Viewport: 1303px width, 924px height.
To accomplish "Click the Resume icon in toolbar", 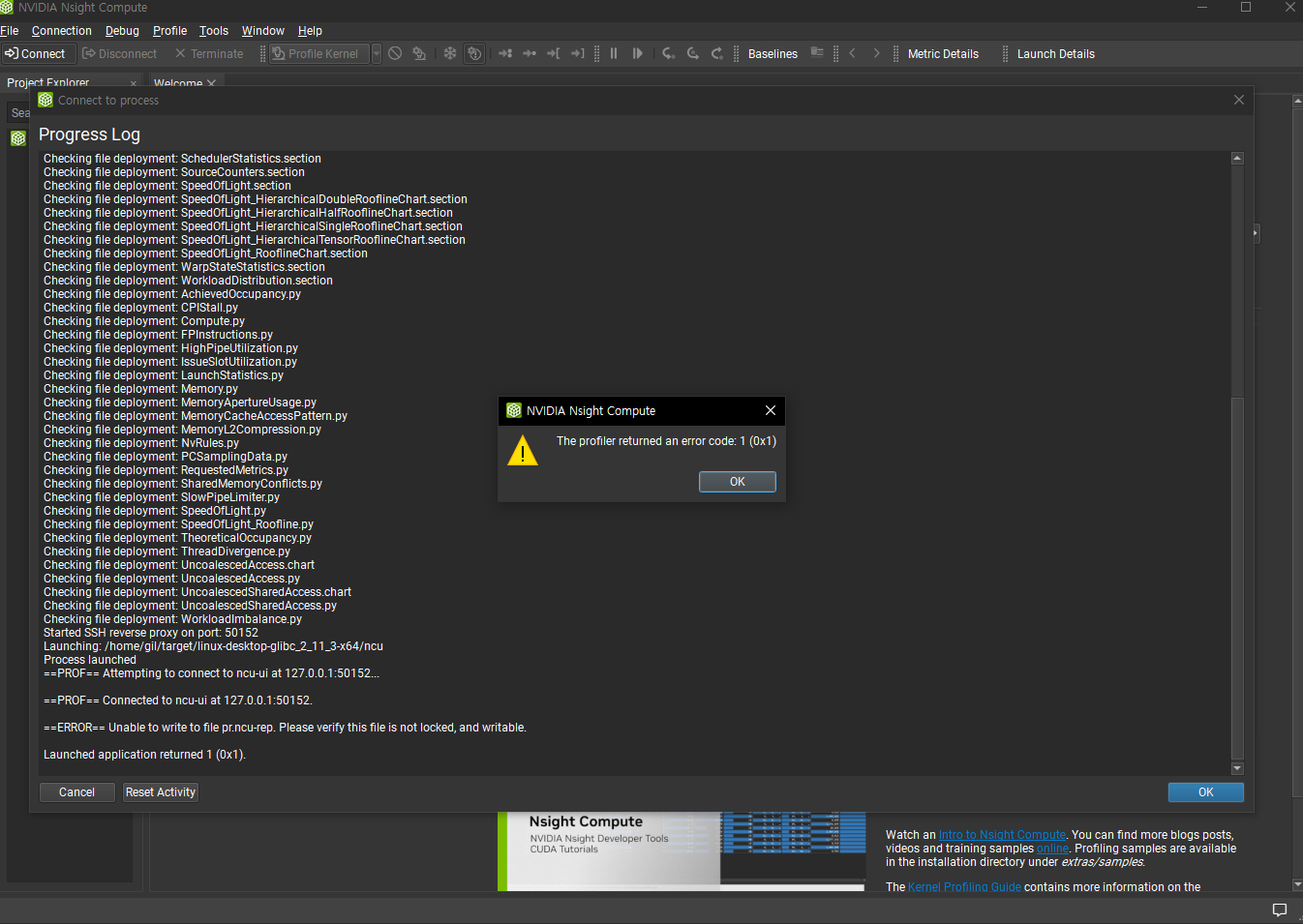I will [637, 54].
